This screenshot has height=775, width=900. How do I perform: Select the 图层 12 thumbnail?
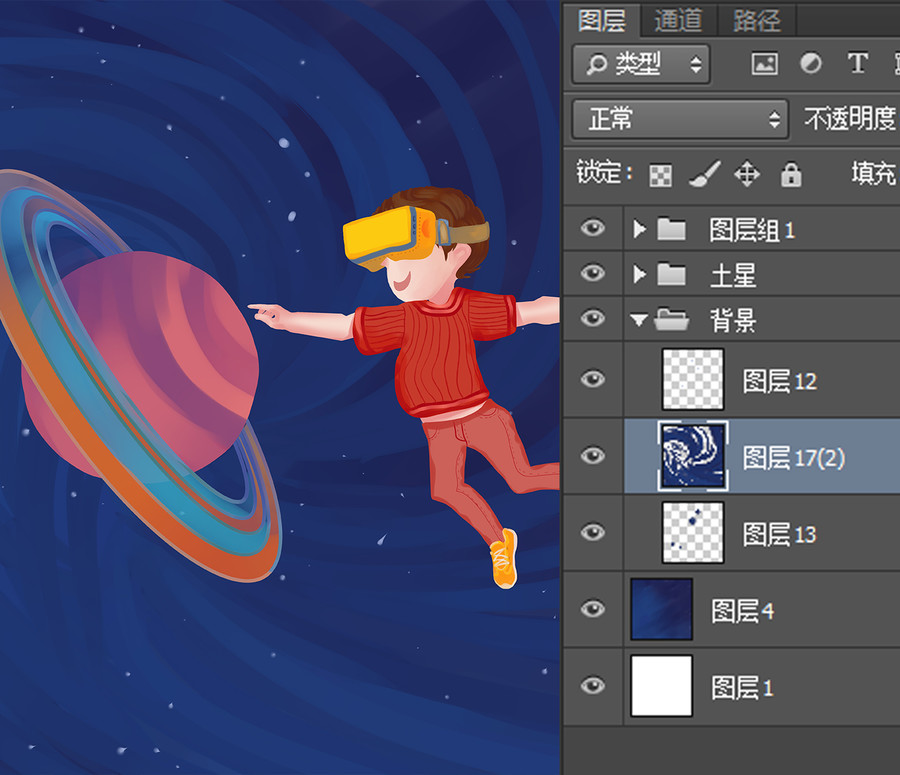pos(693,379)
